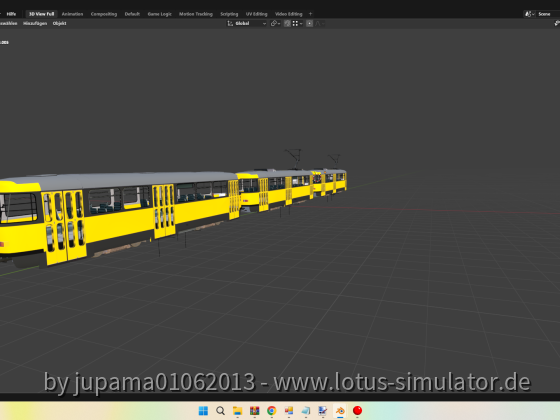Open the Blender icon in the taskbar
Image resolution: width=560 pixels, height=420 pixels.
coord(340,411)
